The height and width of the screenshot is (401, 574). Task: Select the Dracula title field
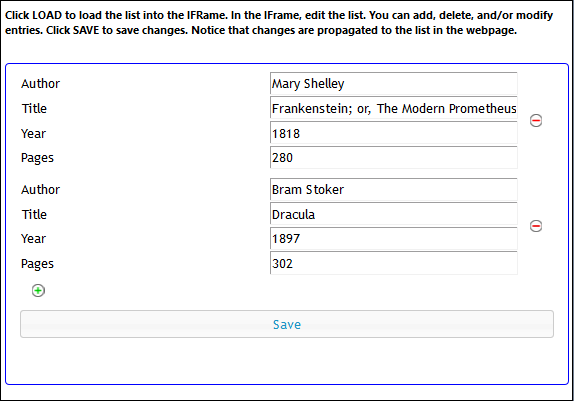pyautogui.click(x=394, y=214)
